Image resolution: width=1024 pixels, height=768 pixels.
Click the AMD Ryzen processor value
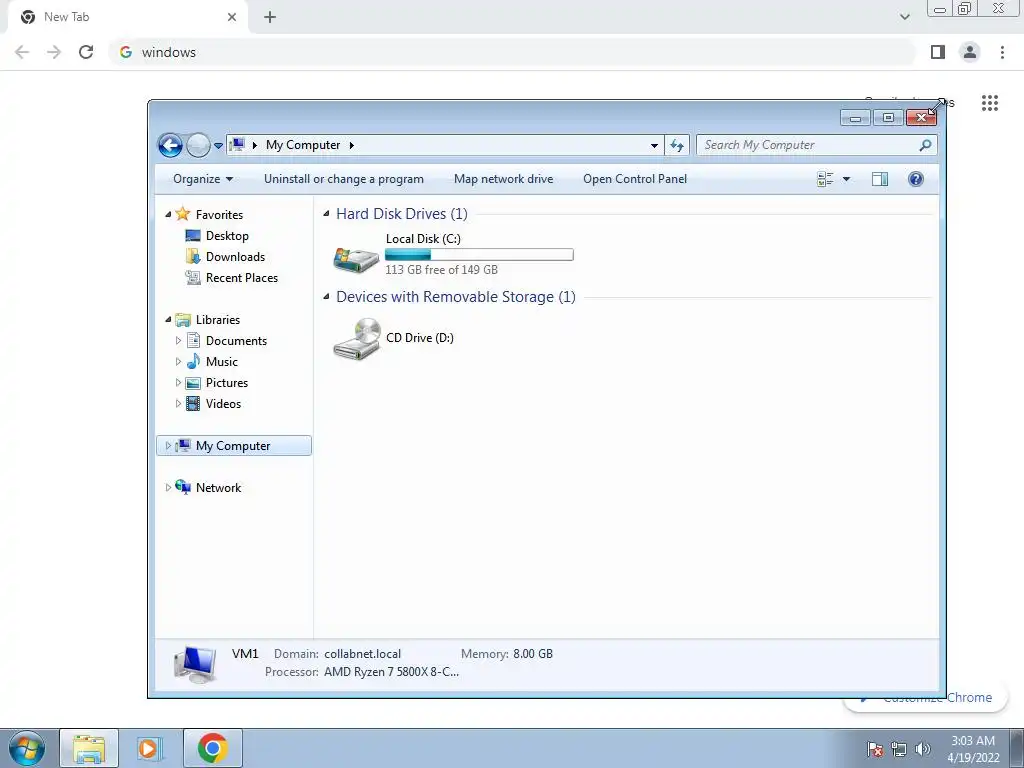coord(391,672)
